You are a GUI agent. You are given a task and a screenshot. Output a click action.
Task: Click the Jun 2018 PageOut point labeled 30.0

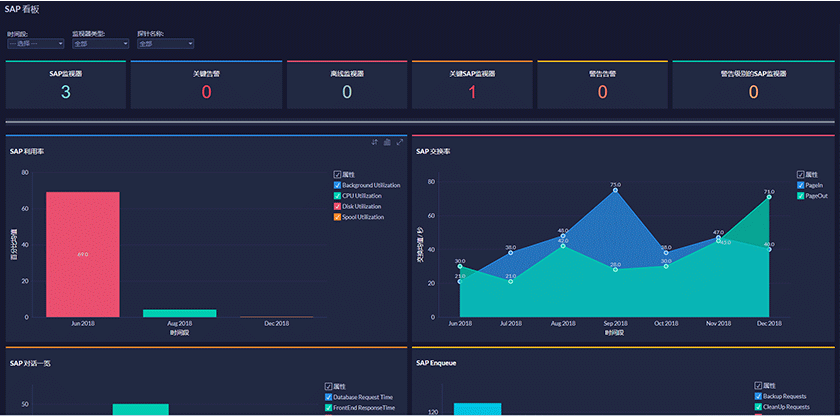pos(460,266)
